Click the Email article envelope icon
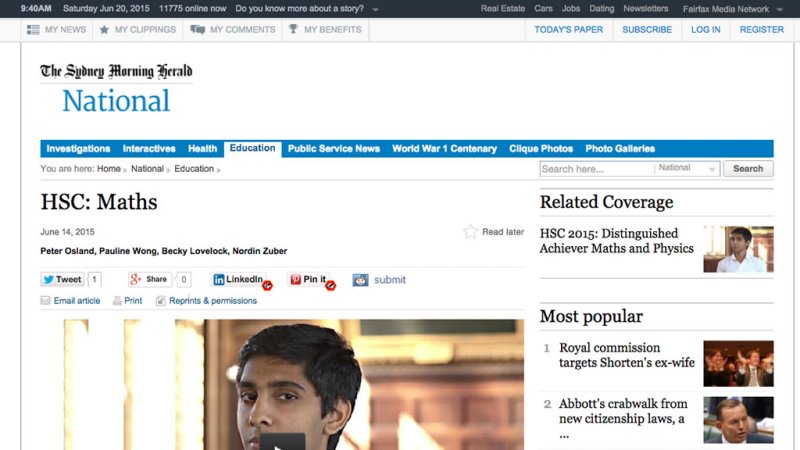Viewport: 800px width, 450px height. pyautogui.click(x=45, y=301)
